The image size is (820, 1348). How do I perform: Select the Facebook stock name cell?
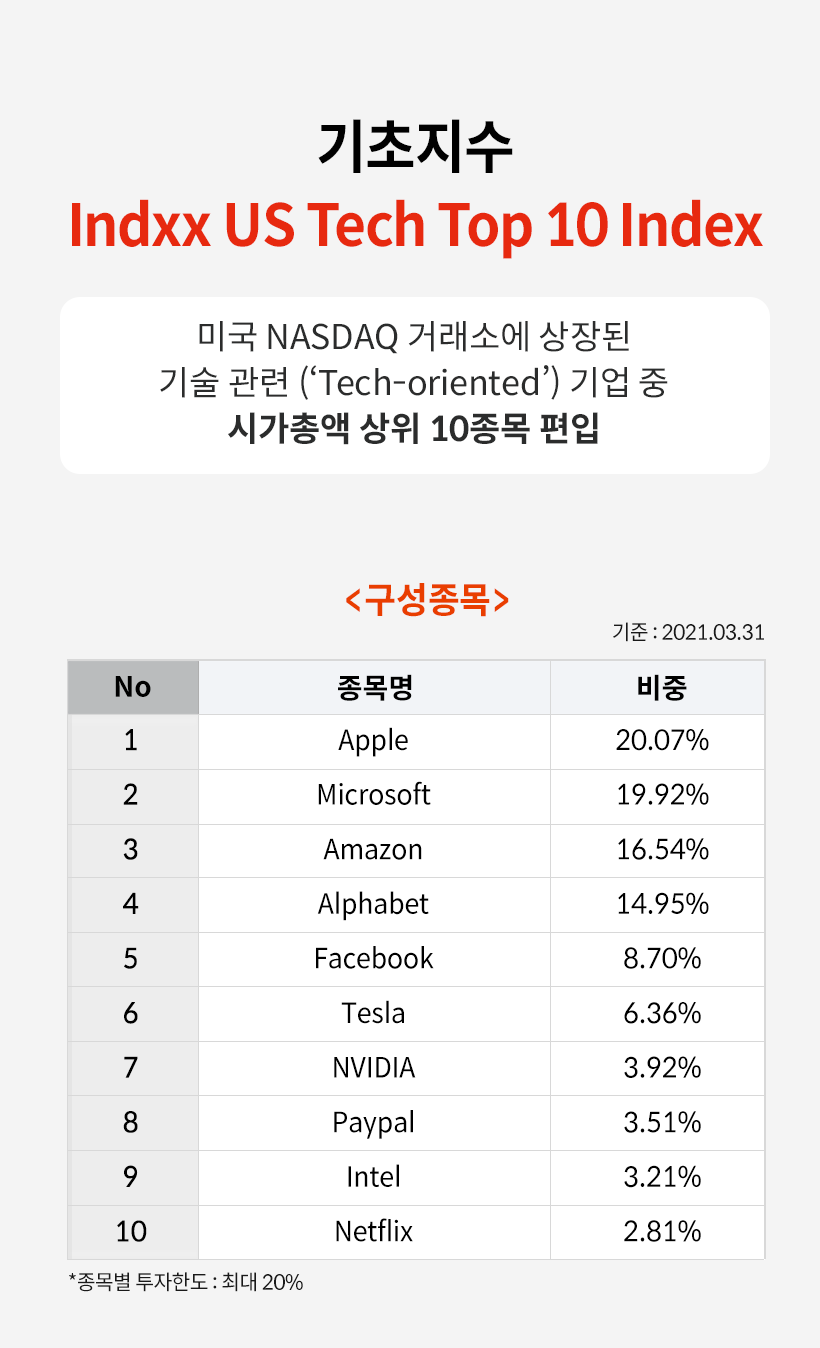click(373, 958)
